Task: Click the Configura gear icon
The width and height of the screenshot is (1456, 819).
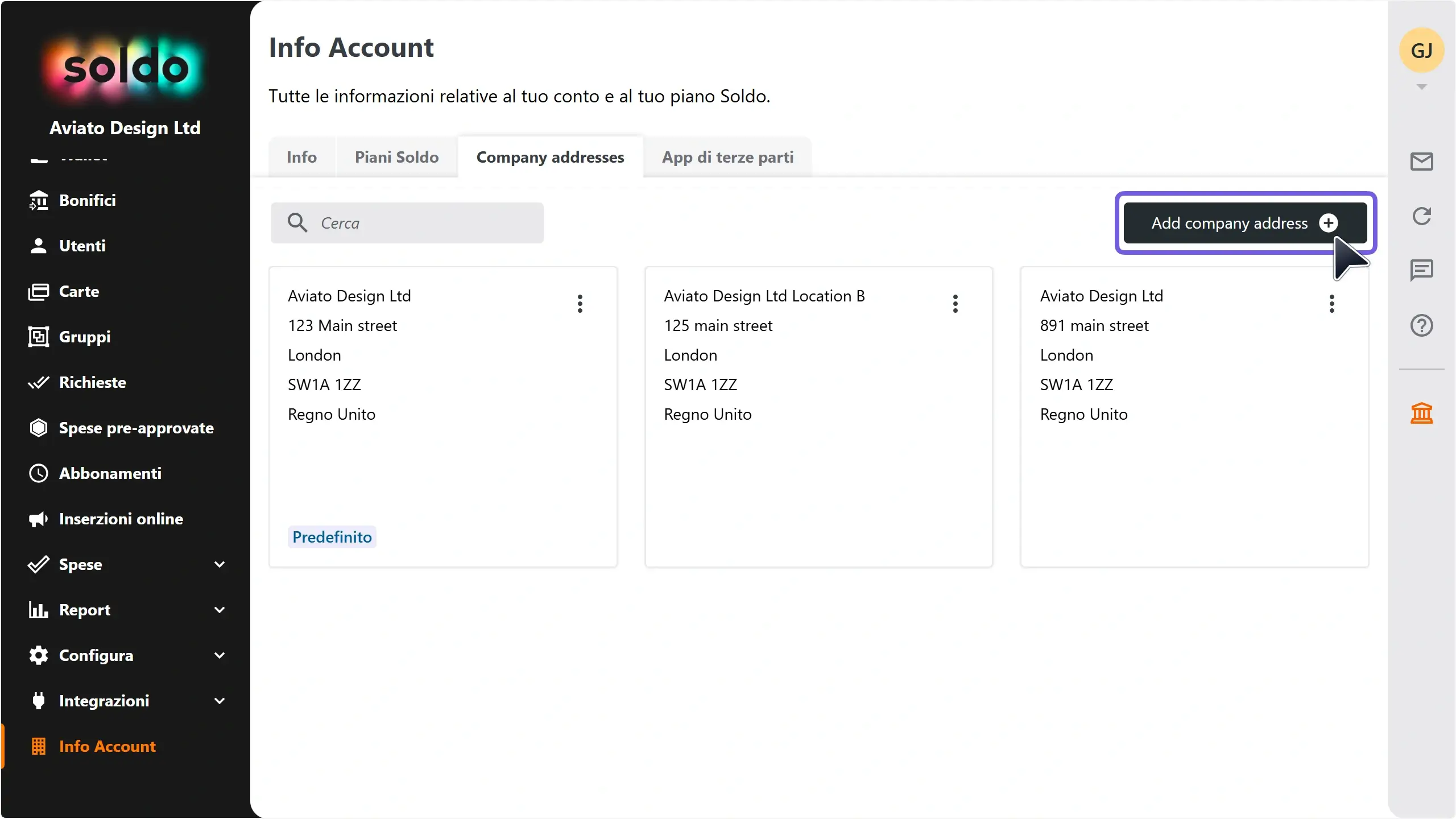Action: point(38,655)
